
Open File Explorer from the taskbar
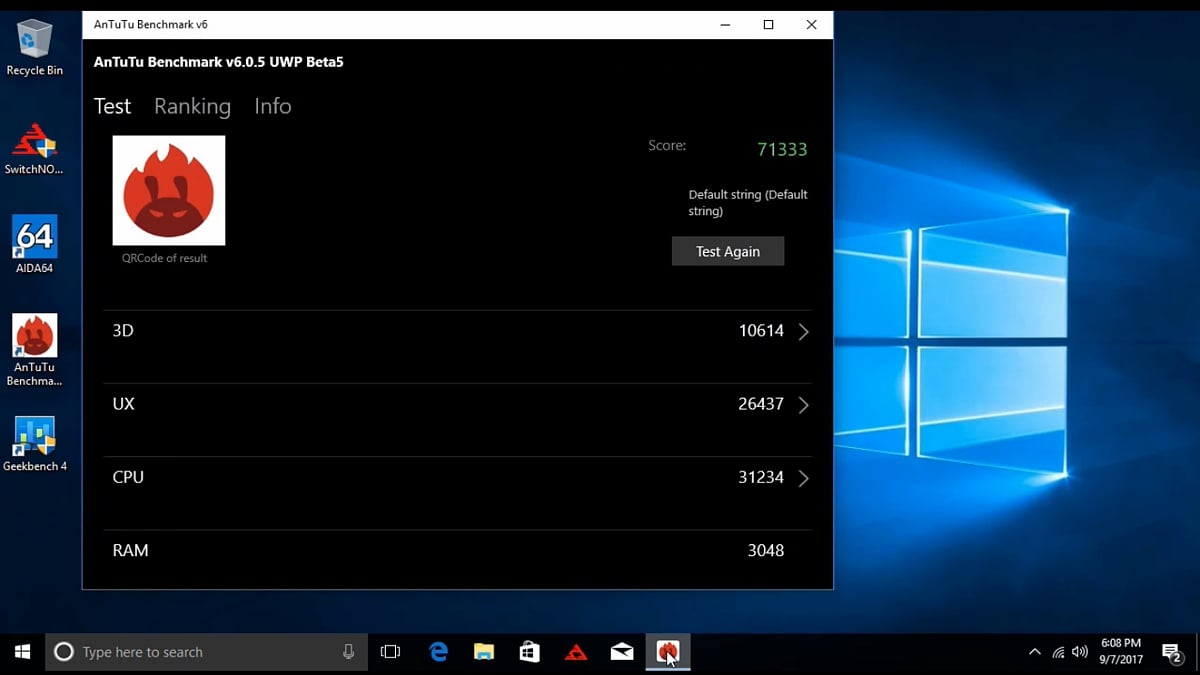coord(484,652)
